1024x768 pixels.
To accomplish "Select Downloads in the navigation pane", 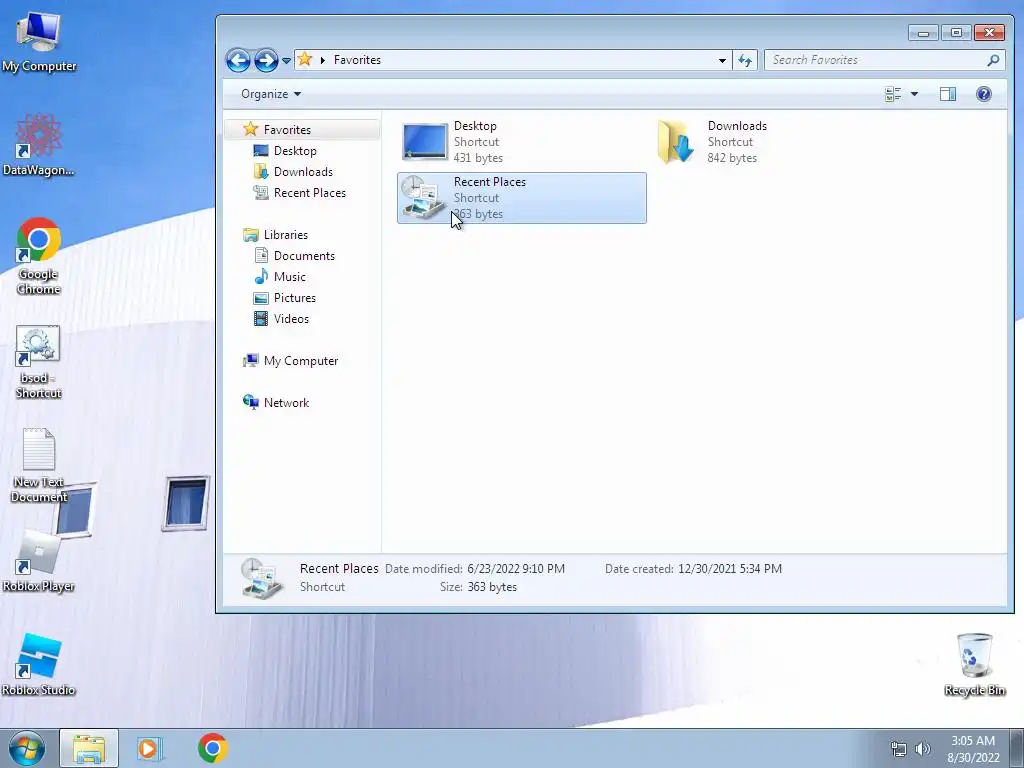I will point(303,172).
